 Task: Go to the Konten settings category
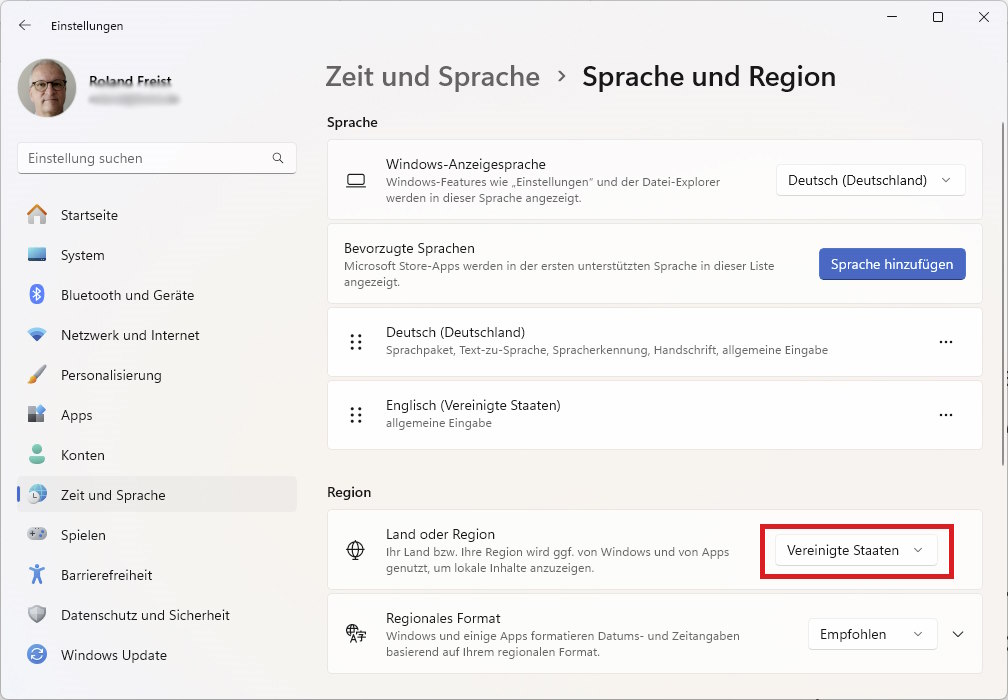[82, 455]
